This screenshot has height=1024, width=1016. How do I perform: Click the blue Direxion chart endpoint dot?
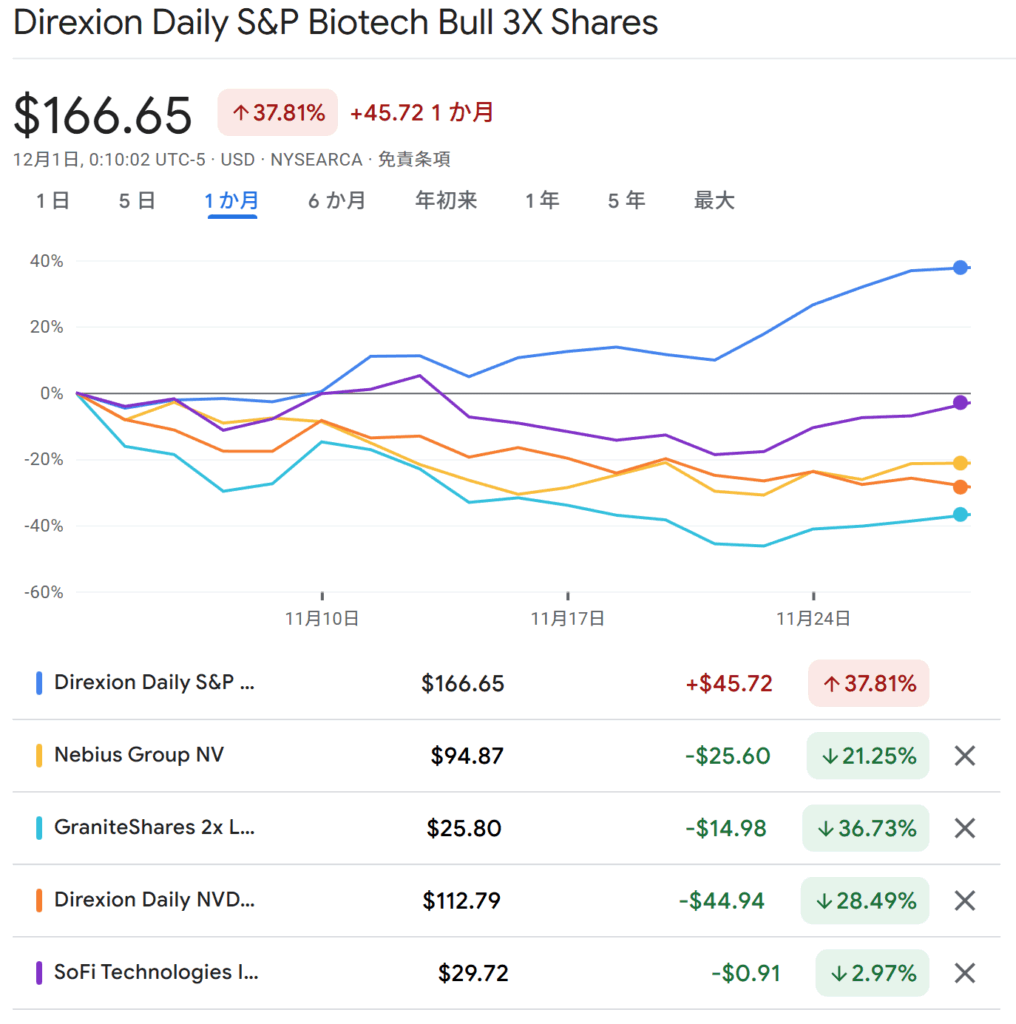(960, 267)
